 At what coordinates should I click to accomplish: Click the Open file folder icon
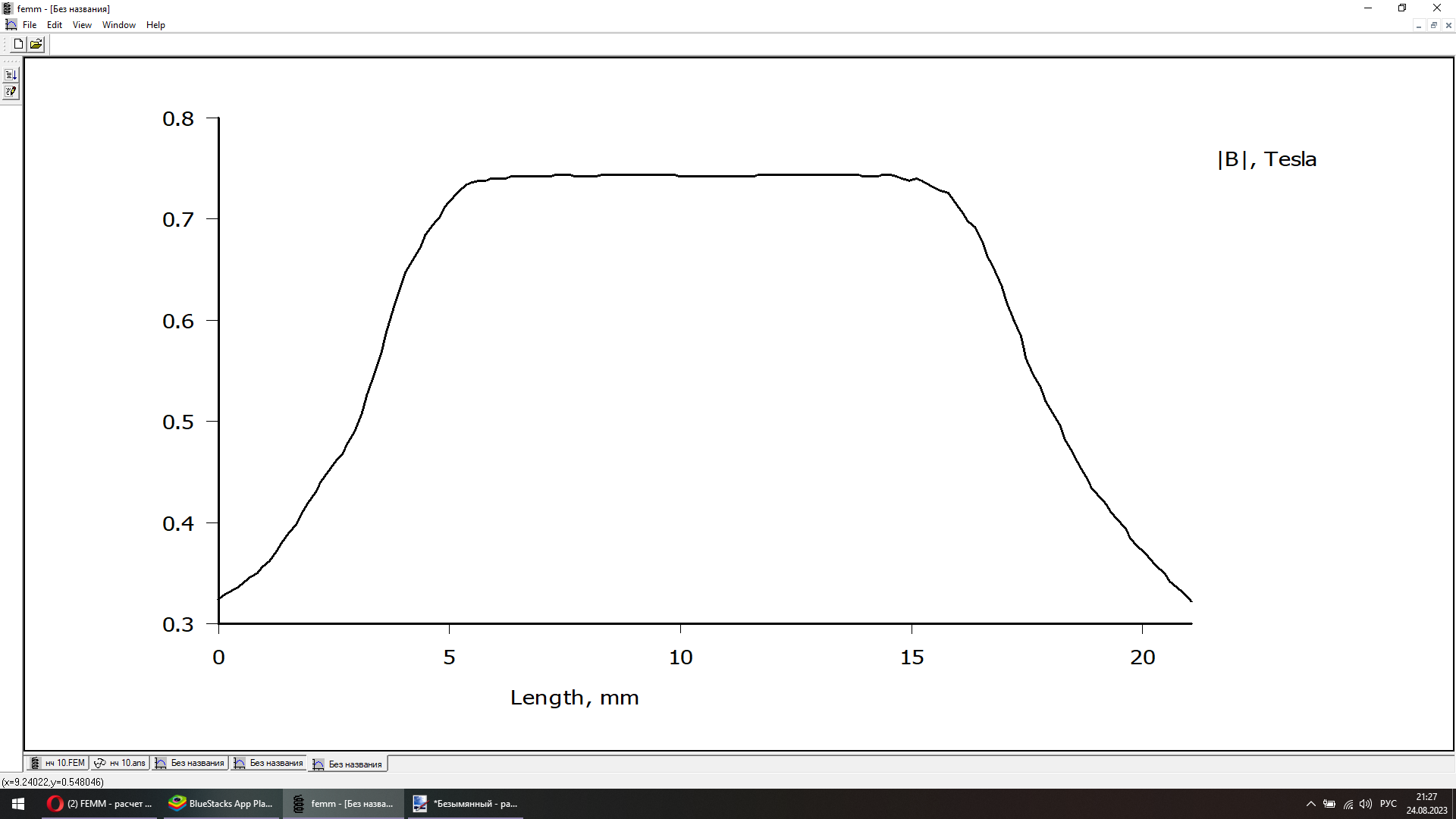(x=36, y=44)
